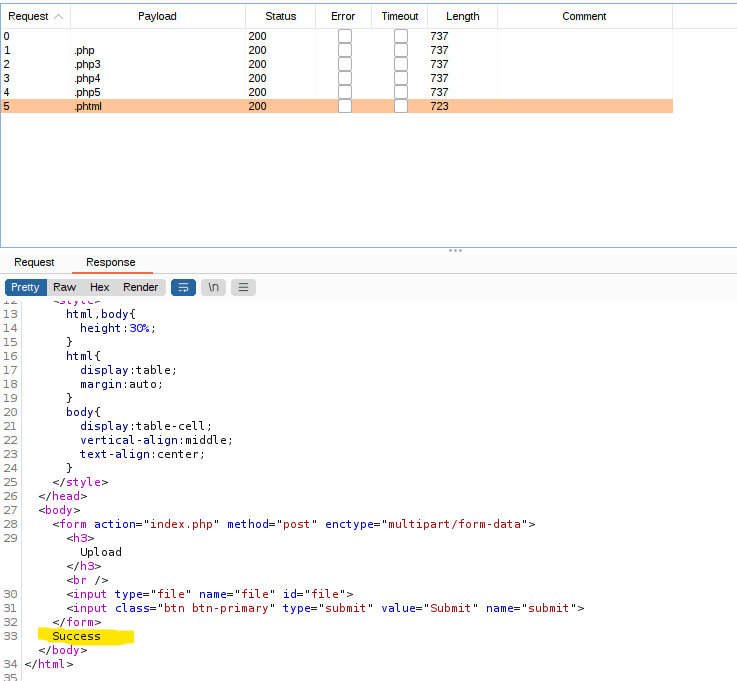The width and height of the screenshot is (737, 681).
Task: Click the panel divider dots handle
Action: [x=455, y=250]
